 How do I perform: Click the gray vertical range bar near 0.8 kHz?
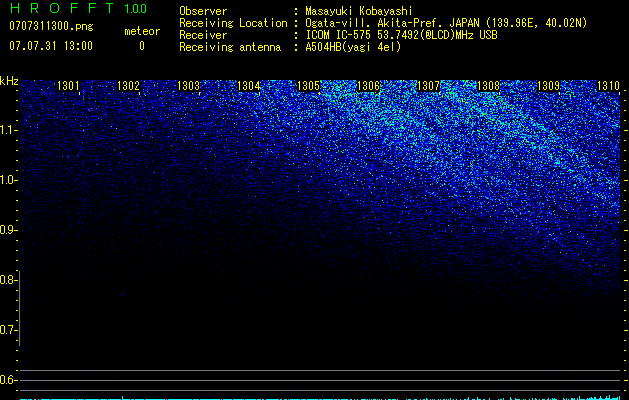click(20, 308)
